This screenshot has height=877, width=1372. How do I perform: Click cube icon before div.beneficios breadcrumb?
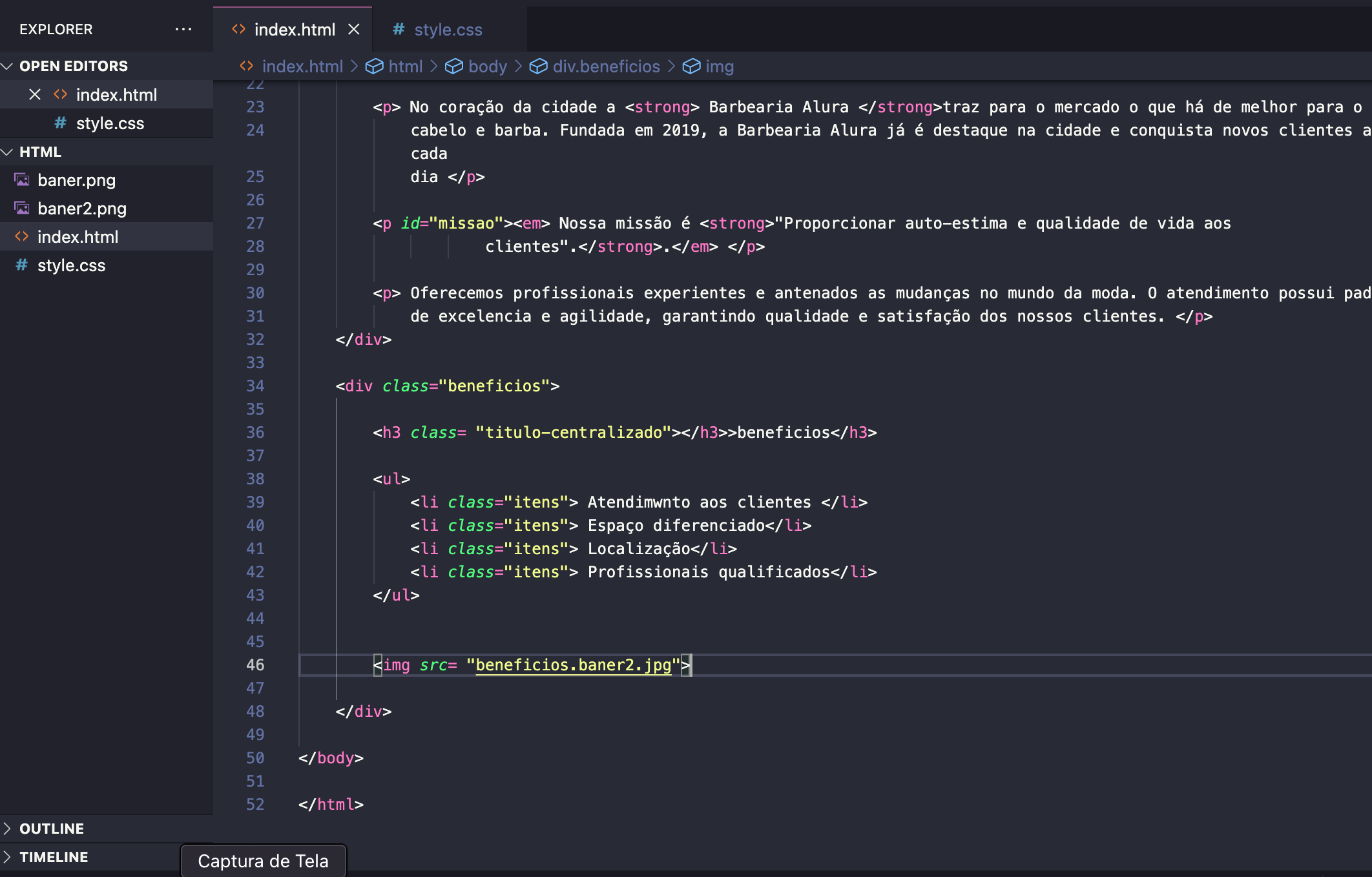(x=539, y=67)
